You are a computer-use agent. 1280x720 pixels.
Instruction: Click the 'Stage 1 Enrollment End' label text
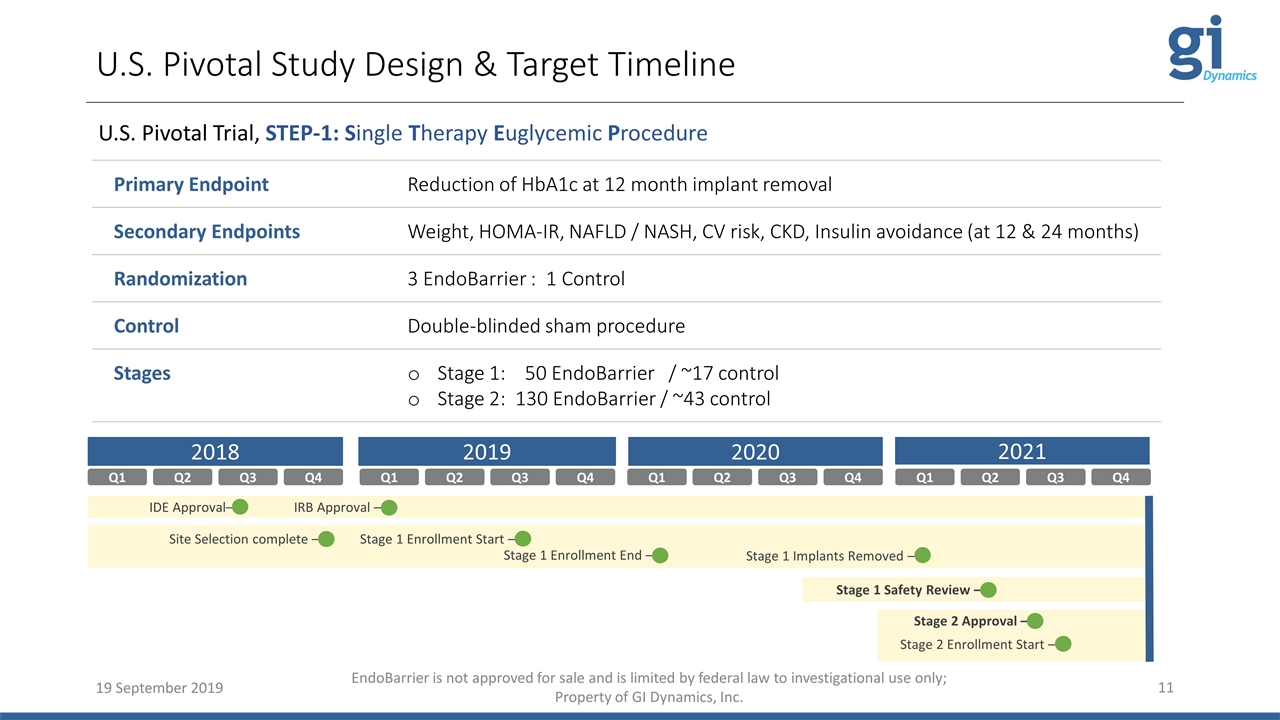coord(573,556)
